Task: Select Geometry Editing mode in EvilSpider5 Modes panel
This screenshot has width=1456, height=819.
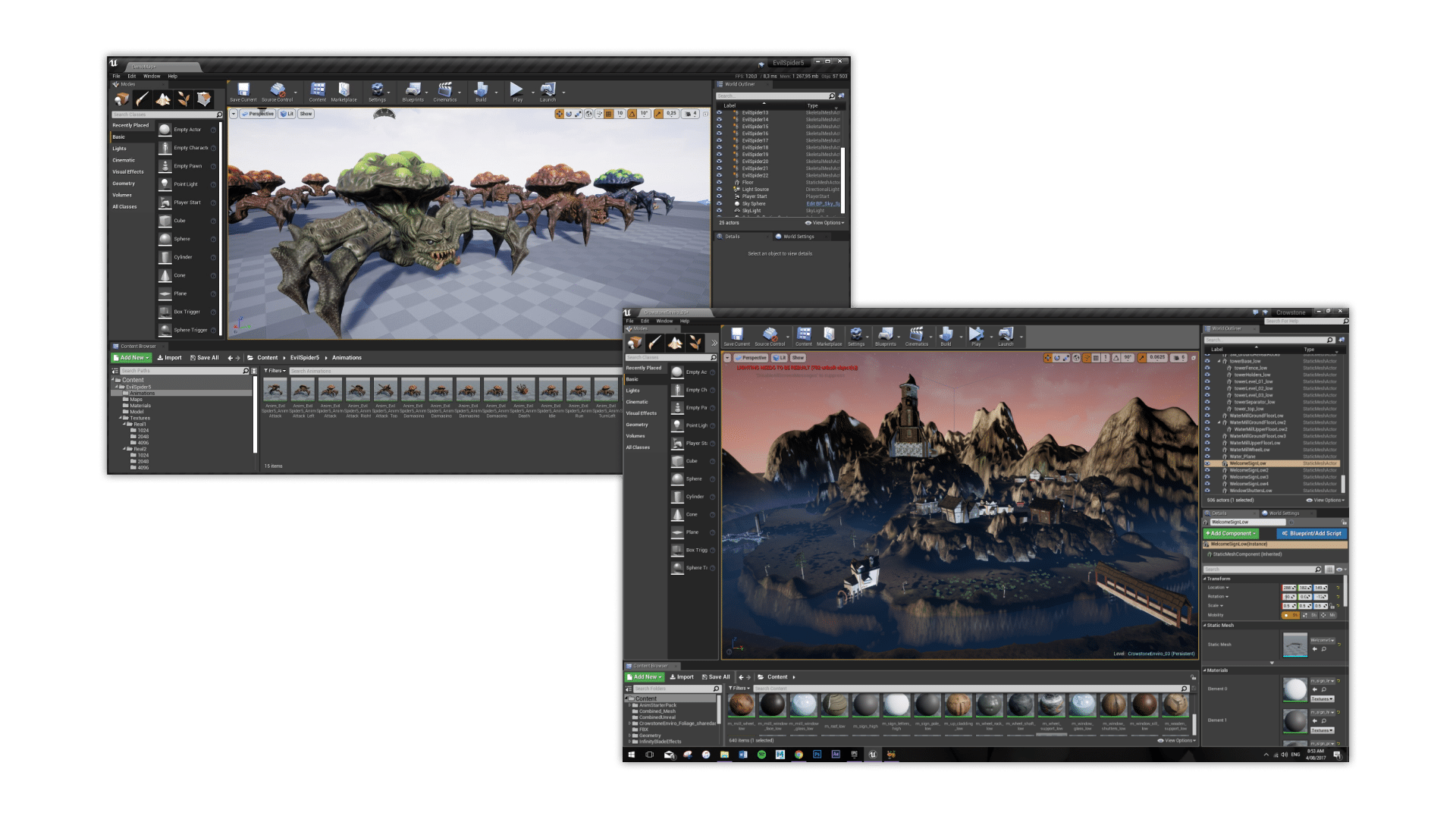Action: (204, 99)
